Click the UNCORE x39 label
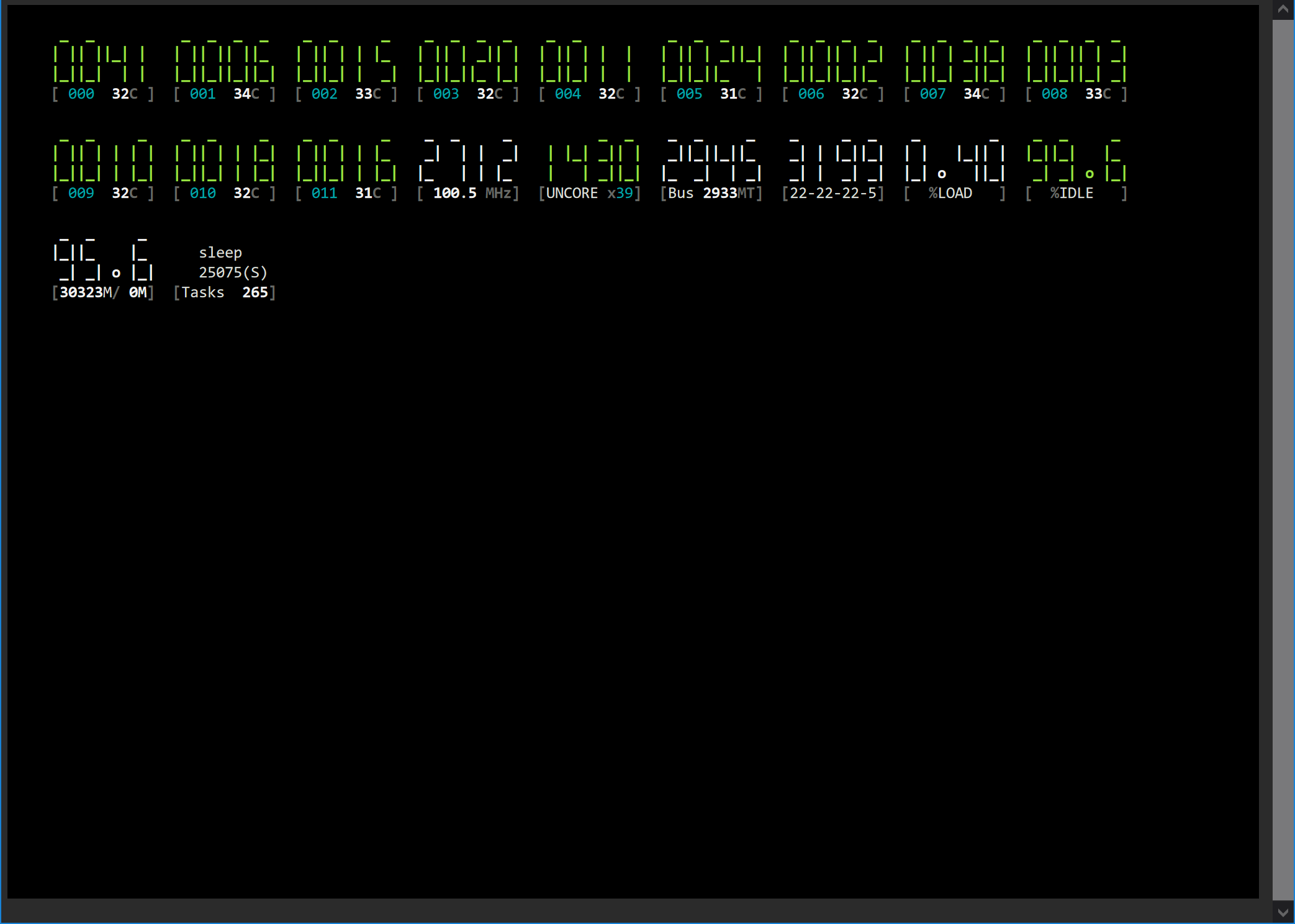This screenshot has width=1295, height=924. [x=590, y=193]
